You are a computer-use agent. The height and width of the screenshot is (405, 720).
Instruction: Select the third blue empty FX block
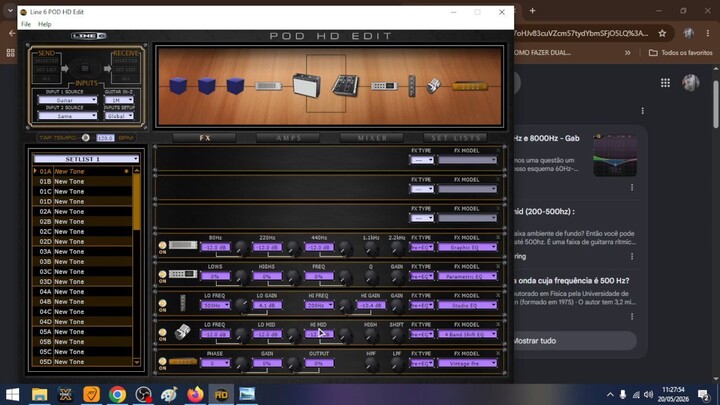[x=235, y=86]
